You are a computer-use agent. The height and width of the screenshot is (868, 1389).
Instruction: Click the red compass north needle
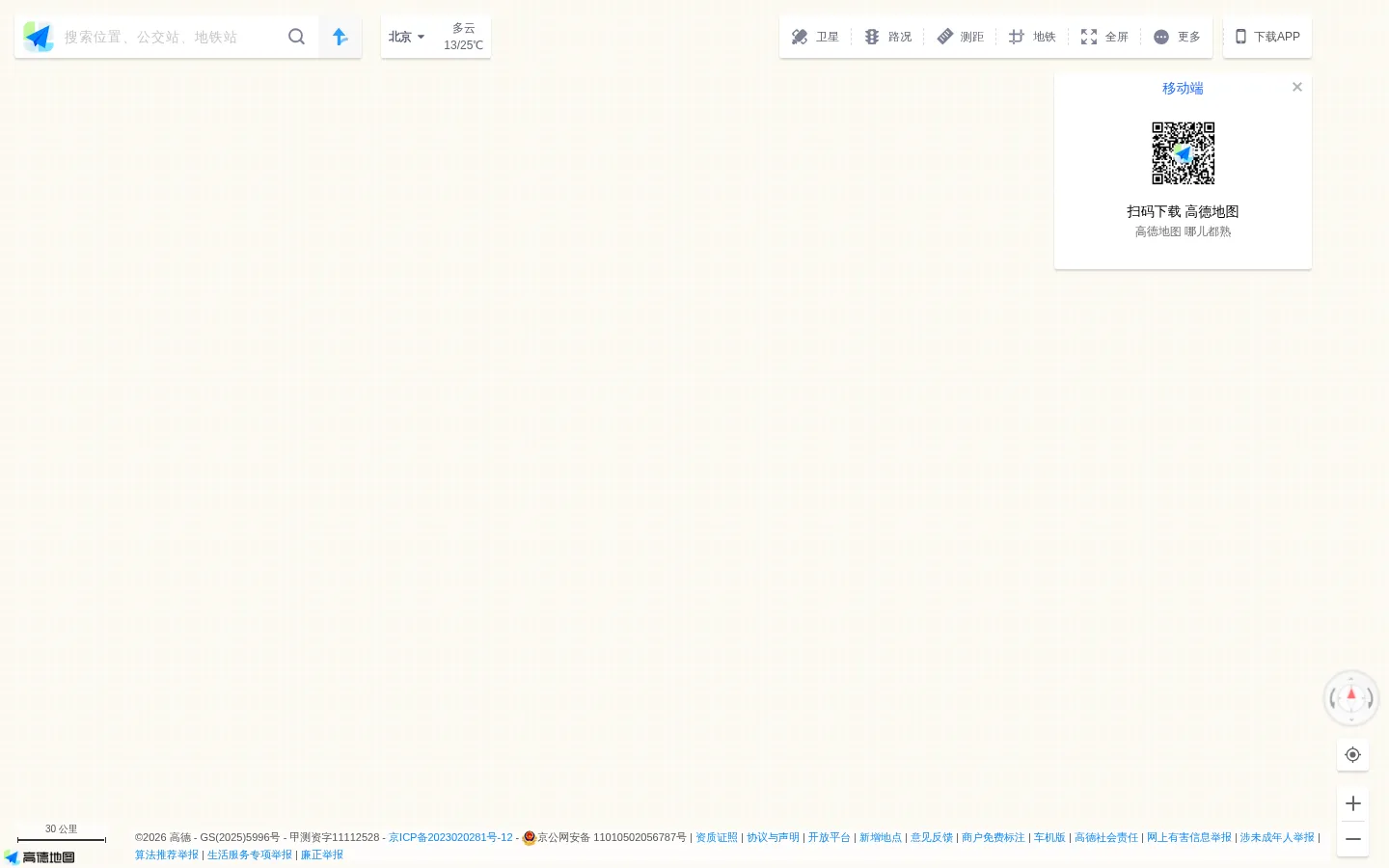pyautogui.click(x=1351, y=693)
